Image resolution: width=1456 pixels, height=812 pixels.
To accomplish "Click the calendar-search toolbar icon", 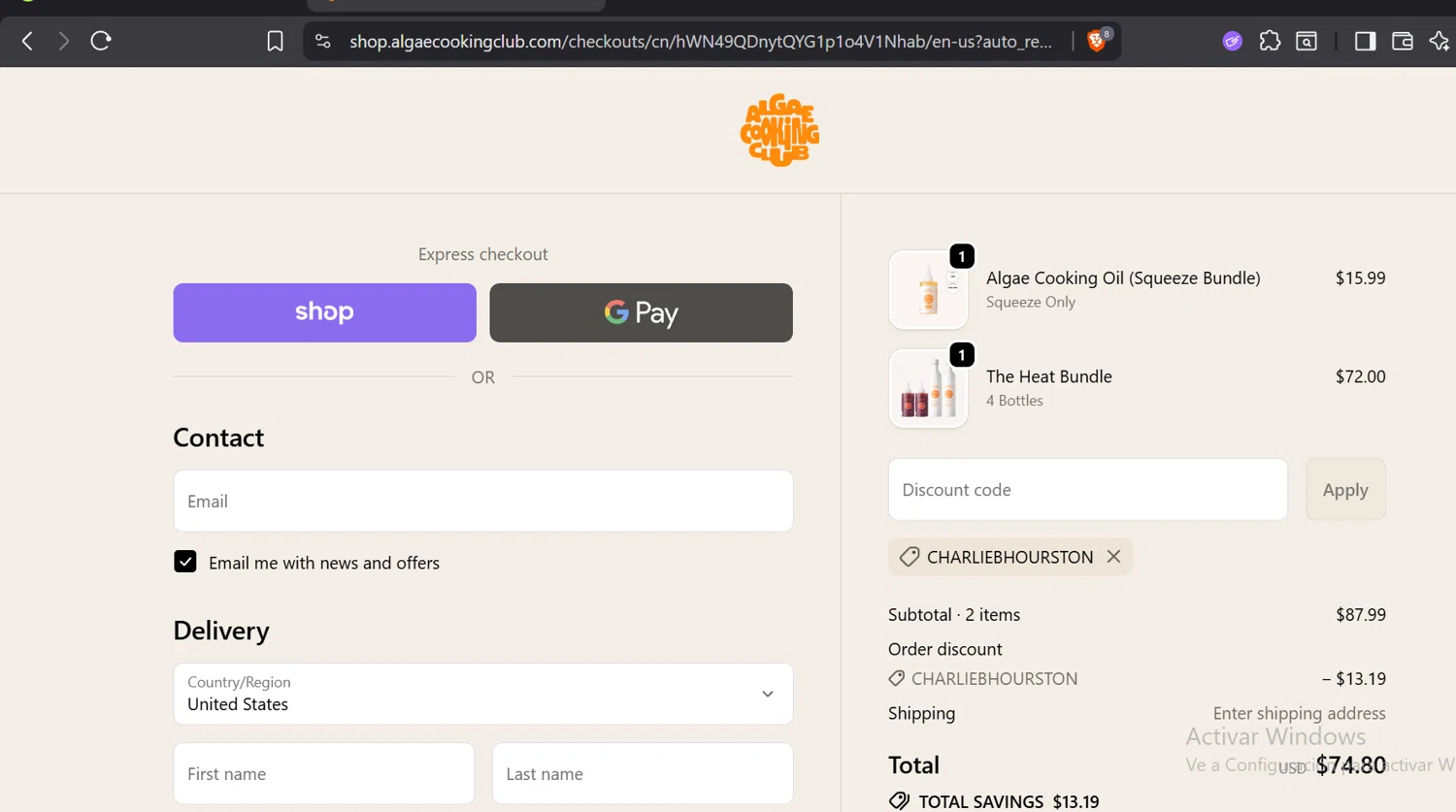I will (1307, 41).
